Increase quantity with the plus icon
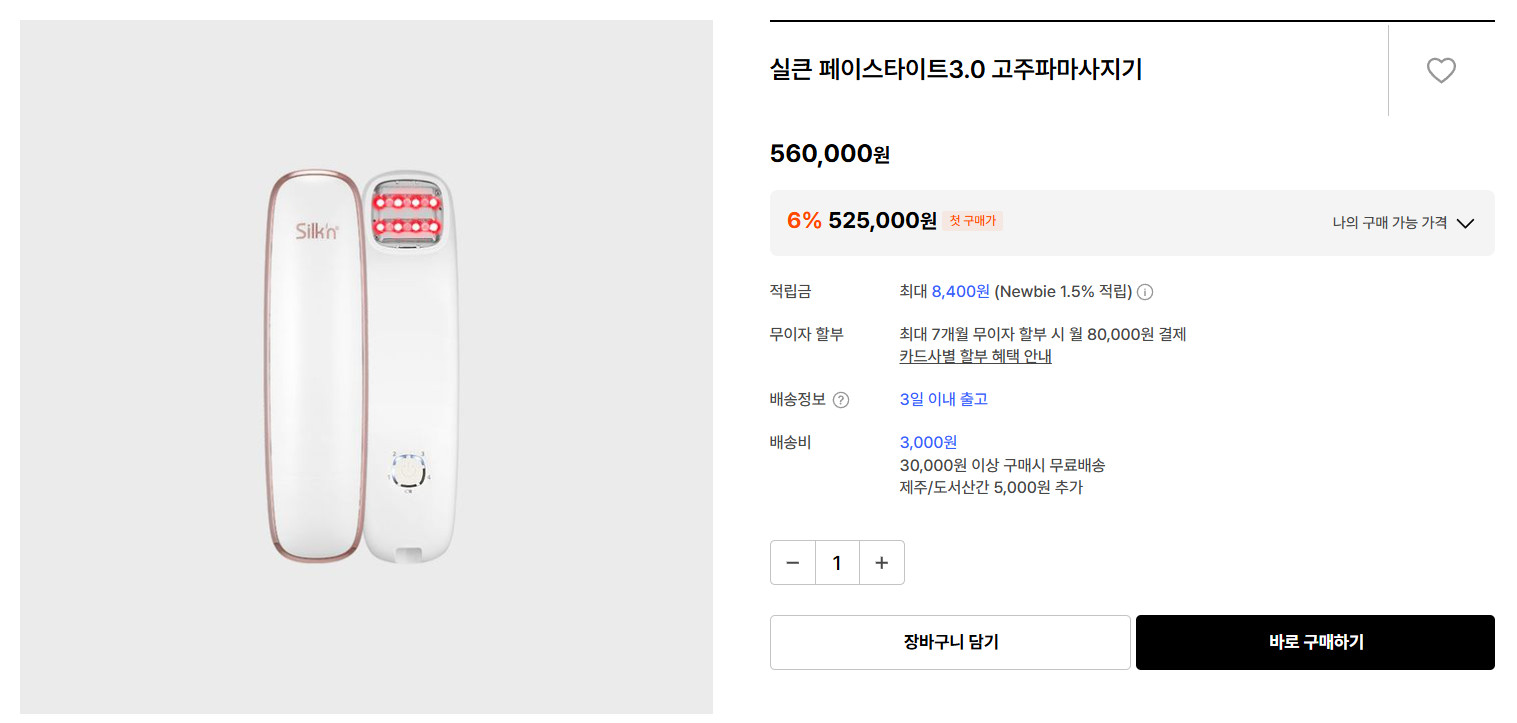The width and height of the screenshot is (1517, 723). pyautogui.click(x=881, y=562)
